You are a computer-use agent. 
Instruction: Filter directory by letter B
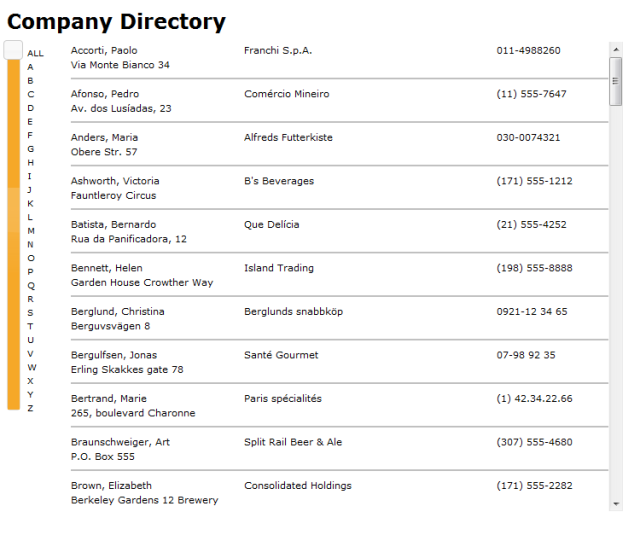[30, 81]
